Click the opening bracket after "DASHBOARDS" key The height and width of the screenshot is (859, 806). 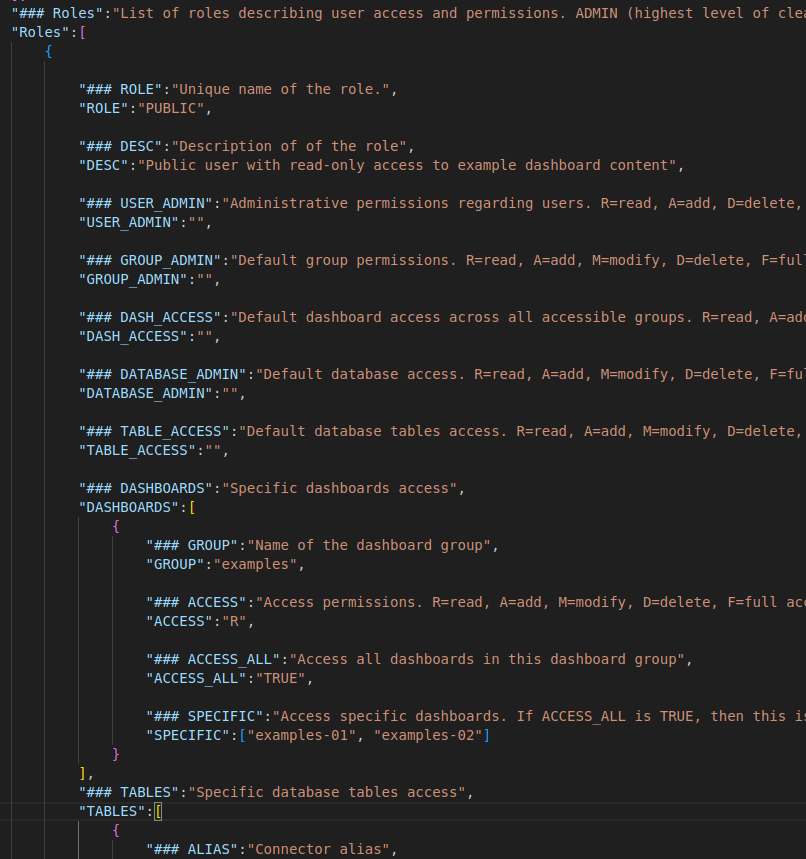(191, 508)
